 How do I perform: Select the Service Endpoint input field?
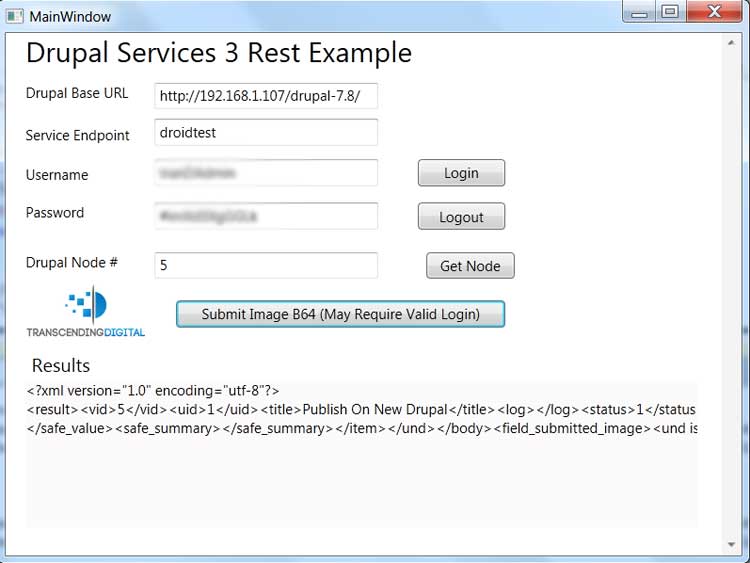(x=266, y=132)
